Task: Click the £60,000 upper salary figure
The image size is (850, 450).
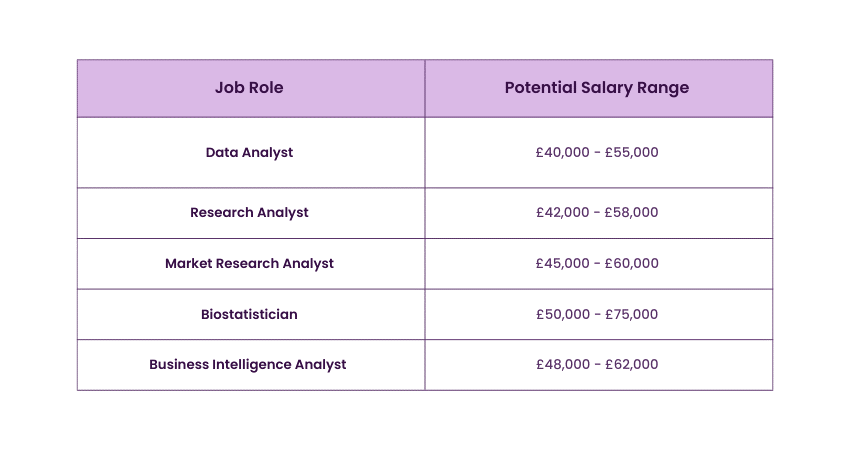Action: pos(632,264)
